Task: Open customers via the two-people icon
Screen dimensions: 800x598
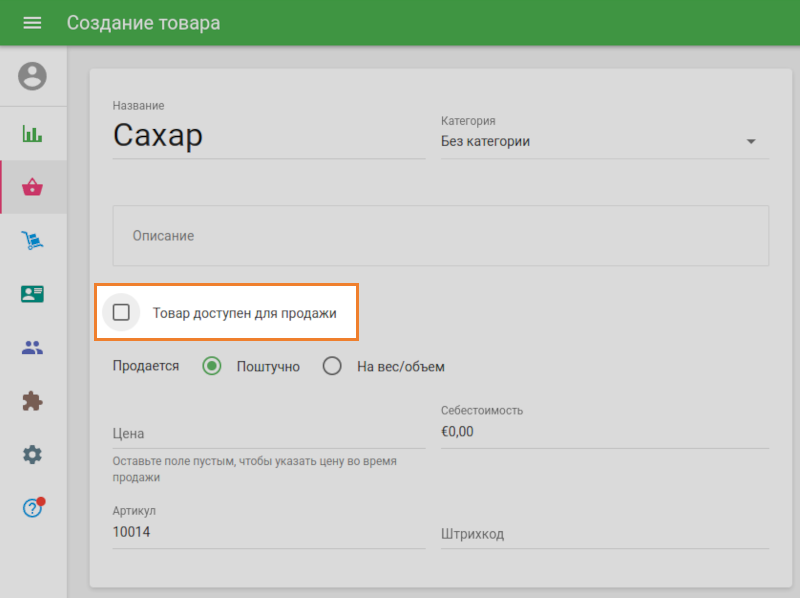Action: (33, 347)
